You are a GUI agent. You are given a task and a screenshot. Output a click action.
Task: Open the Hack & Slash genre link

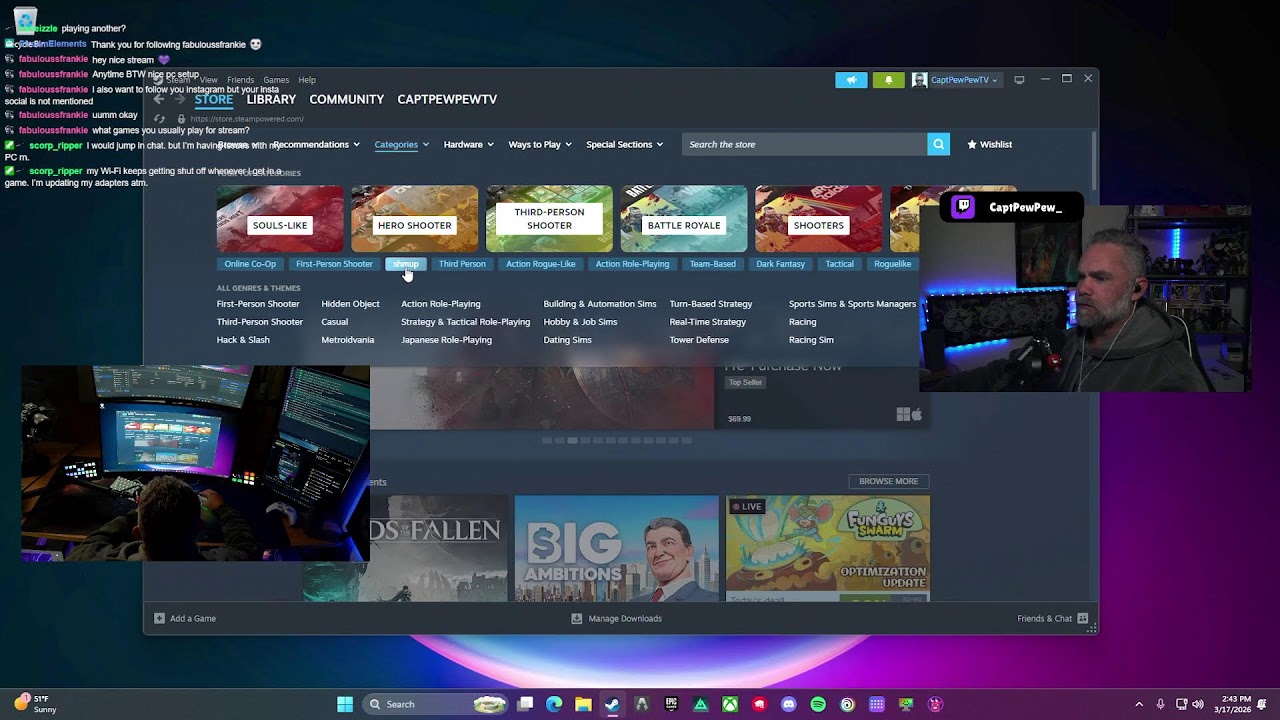pyautogui.click(x=243, y=340)
